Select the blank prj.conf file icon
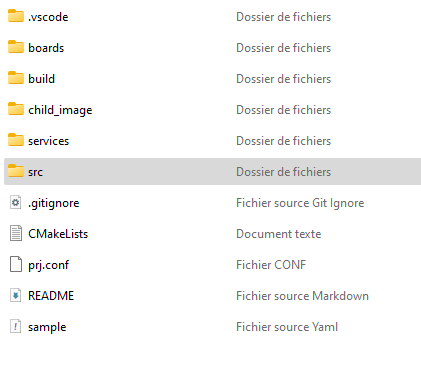The image size is (421, 376). (x=16, y=264)
